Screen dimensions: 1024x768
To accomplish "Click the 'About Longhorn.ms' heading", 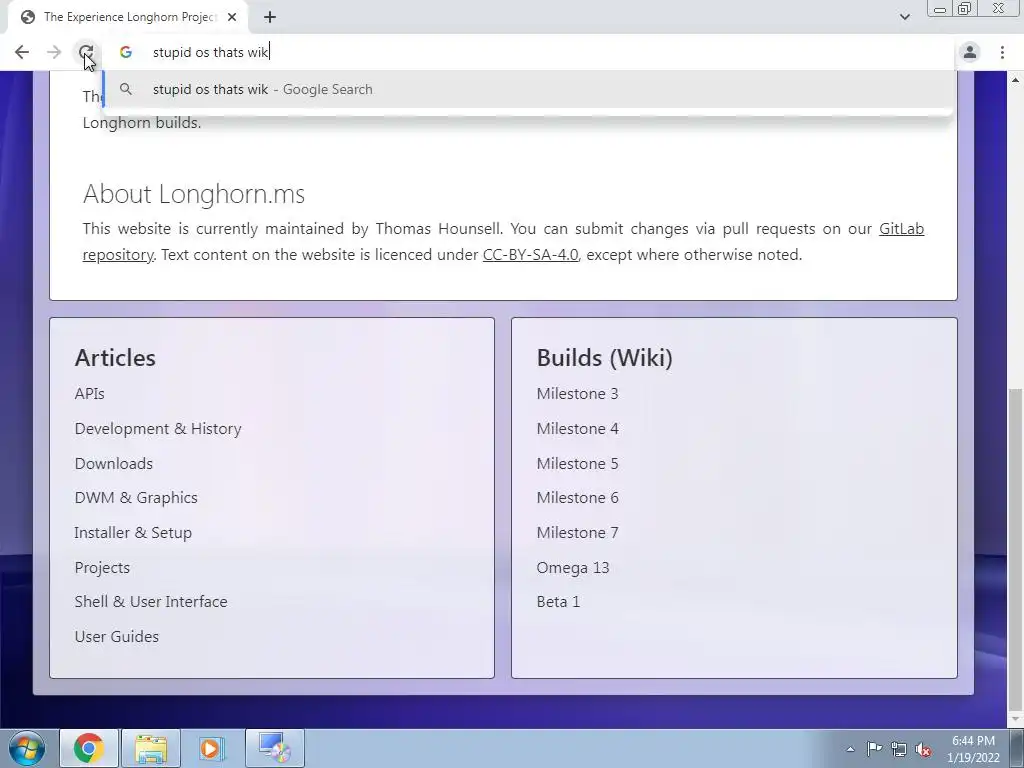I will [194, 194].
